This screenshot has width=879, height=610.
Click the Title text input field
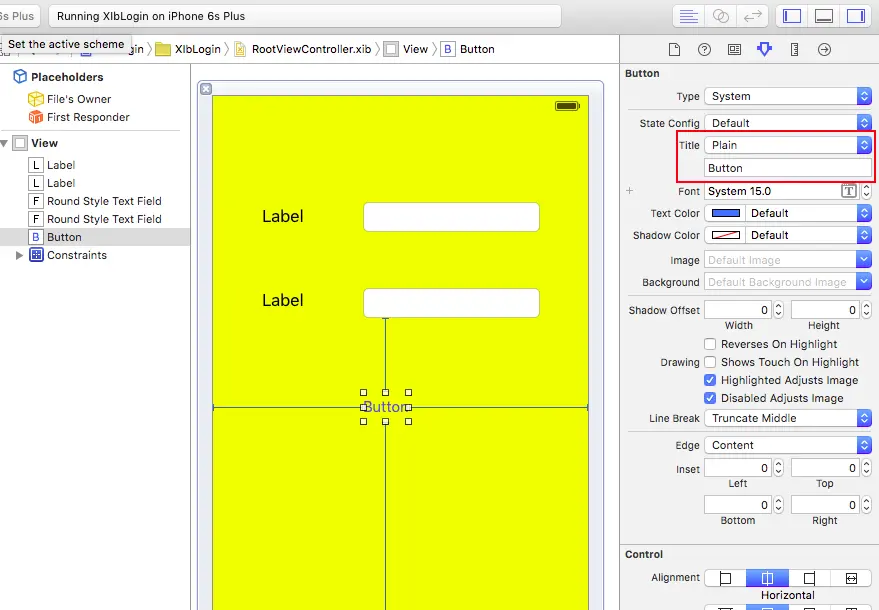click(x=788, y=168)
